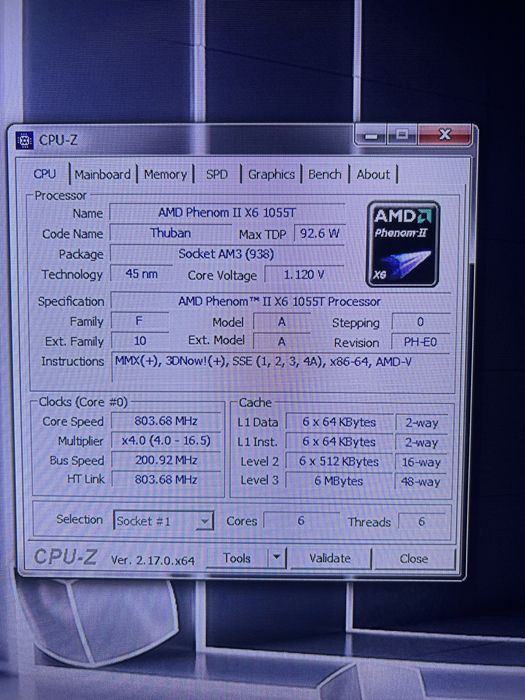
Task: Minimize the CPU-Z window
Action: pyautogui.click(x=371, y=135)
